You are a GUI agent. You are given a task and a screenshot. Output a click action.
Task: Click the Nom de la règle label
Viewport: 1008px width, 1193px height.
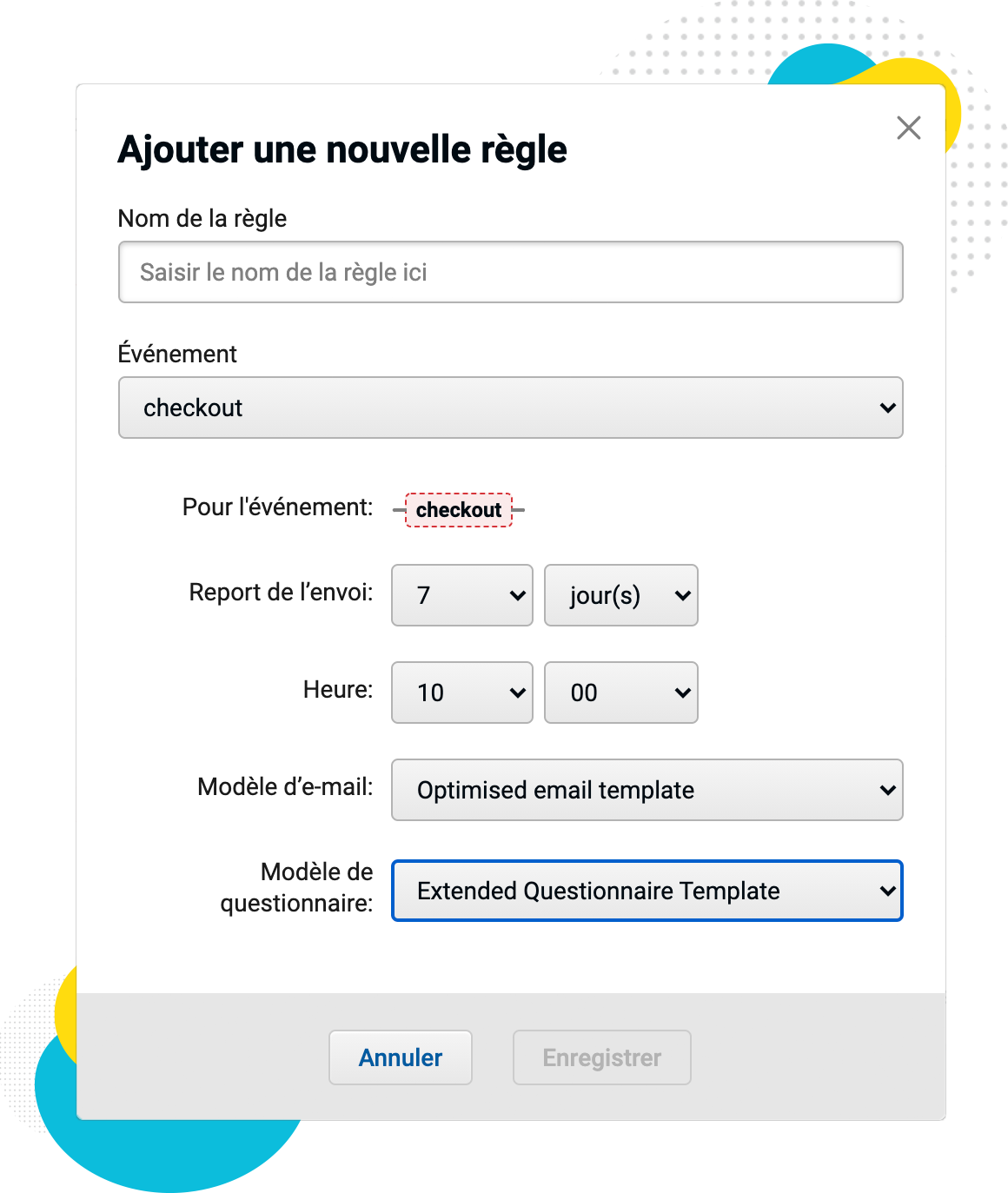(202, 218)
